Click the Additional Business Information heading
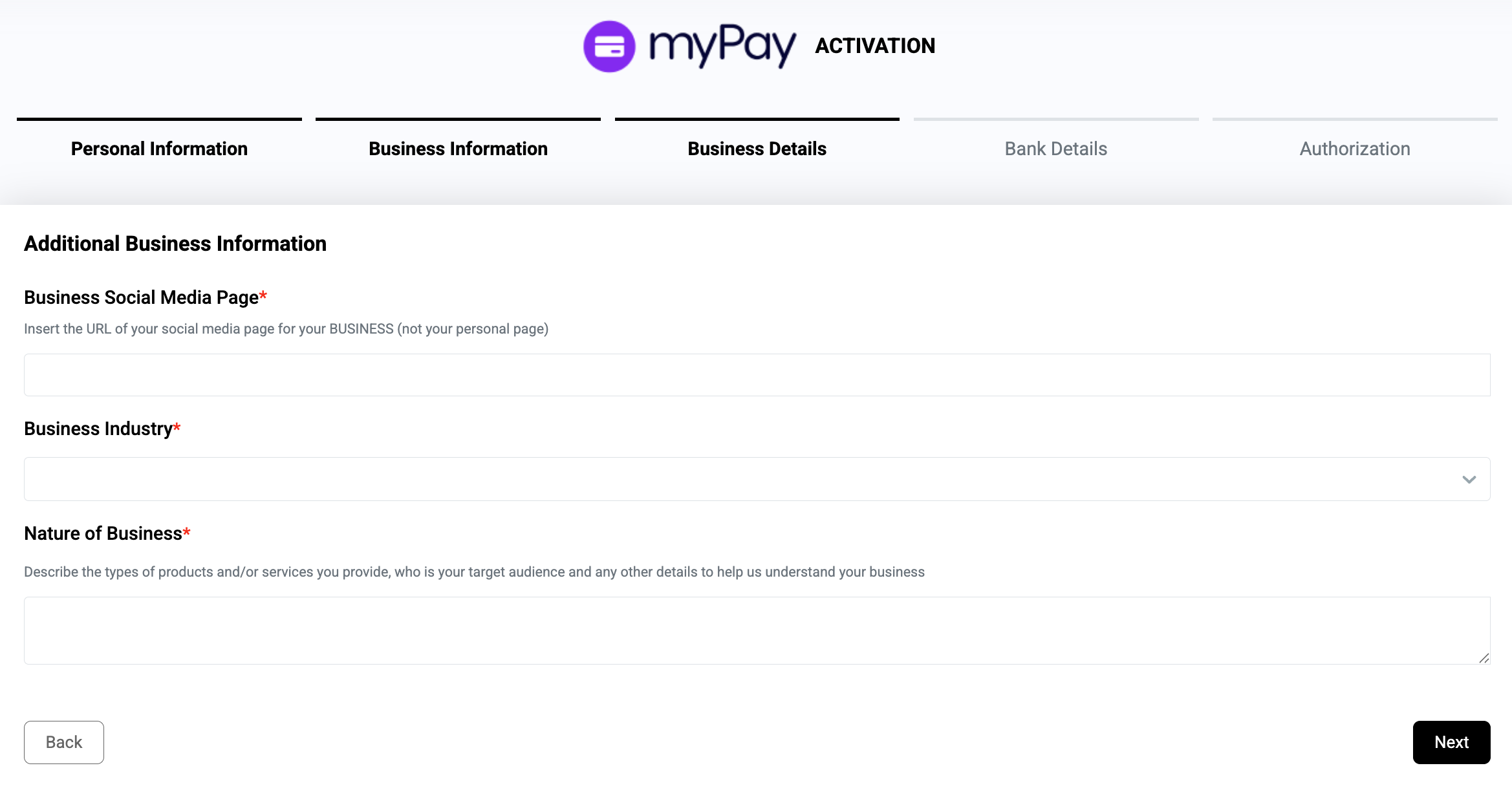This screenshot has height=790, width=1512. [175, 244]
